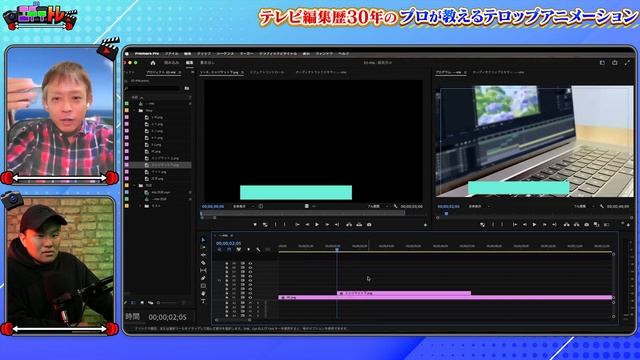Export frame from Program monitor camera icon
Image resolution: width=640 pixels, height=360 pixels.
[x=587, y=224]
